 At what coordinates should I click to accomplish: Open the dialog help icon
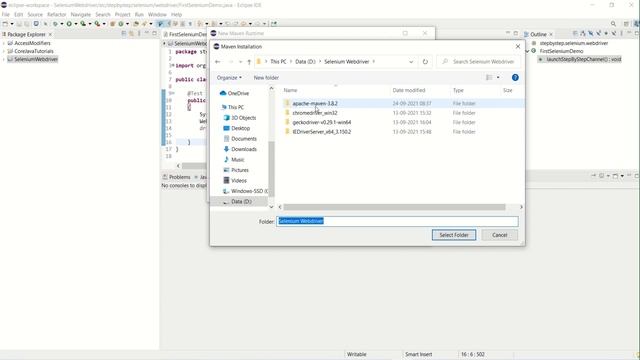[x=515, y=78]
